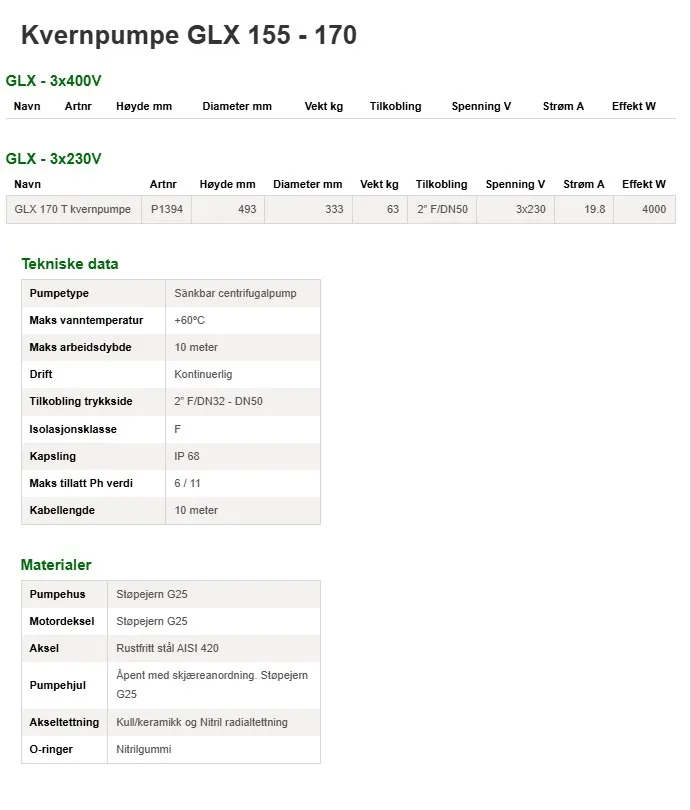The height and width of the screenshot is (810, 691).
Task: Select the Tekniske data heading
Action: (x=70, y=264)
